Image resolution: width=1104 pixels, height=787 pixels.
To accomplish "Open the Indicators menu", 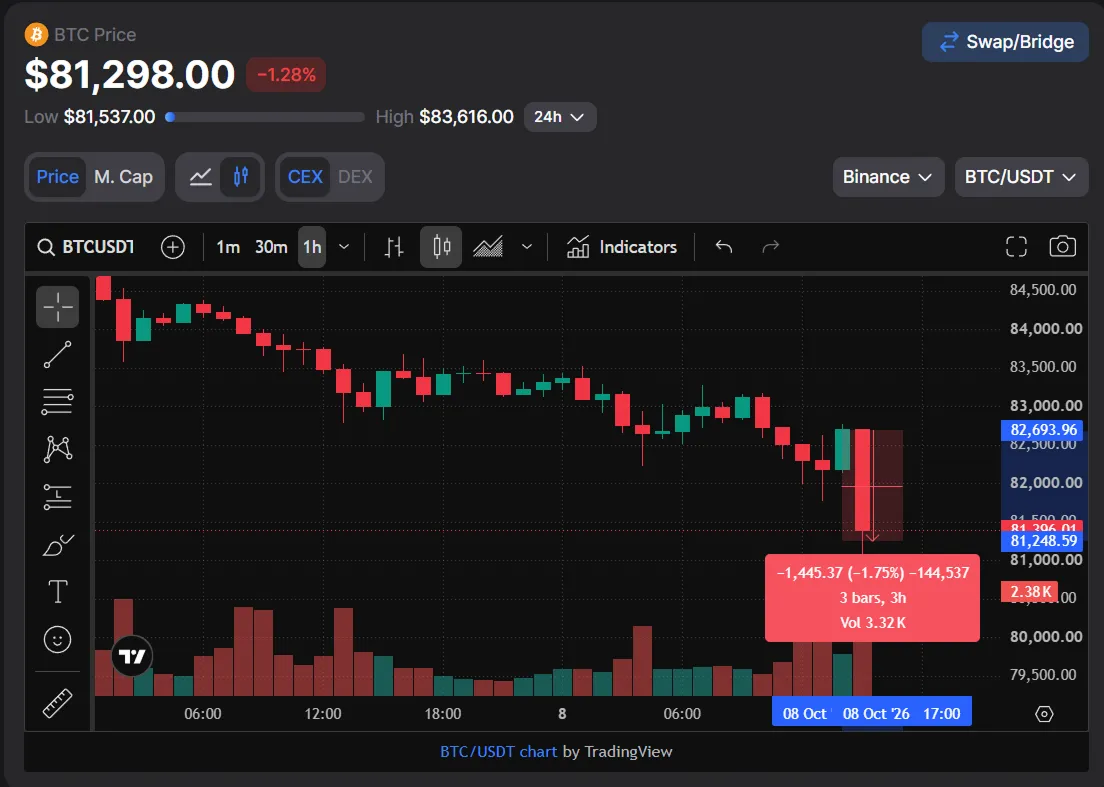I will pyautogui.click(x=621, y=247).
